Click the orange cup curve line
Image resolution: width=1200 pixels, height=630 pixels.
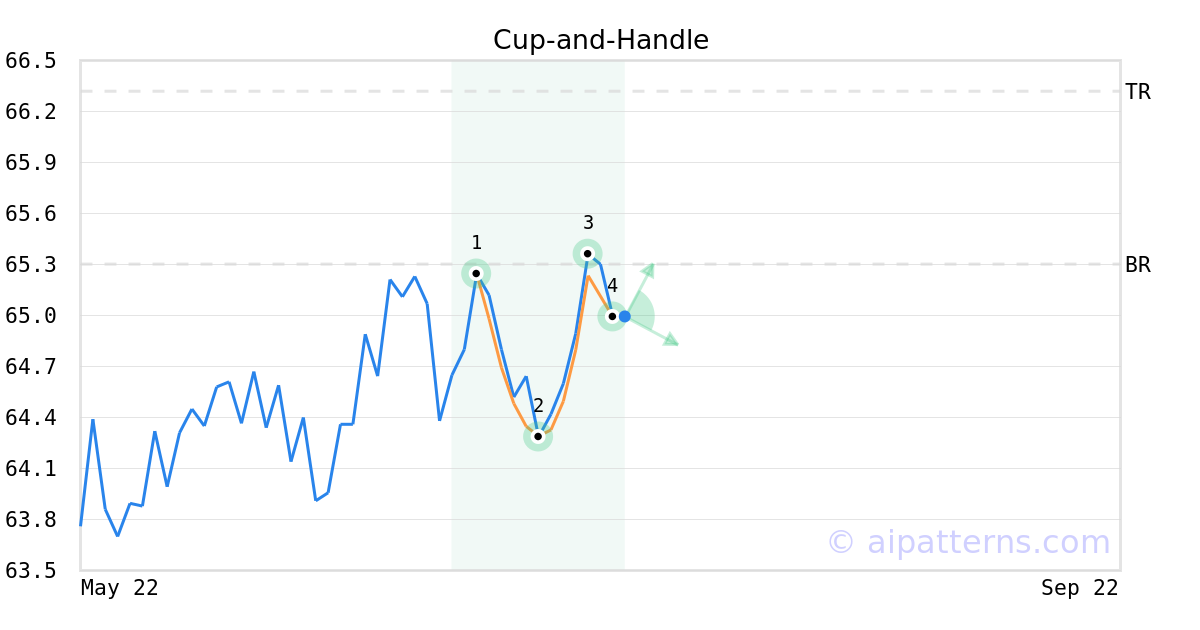500,368
